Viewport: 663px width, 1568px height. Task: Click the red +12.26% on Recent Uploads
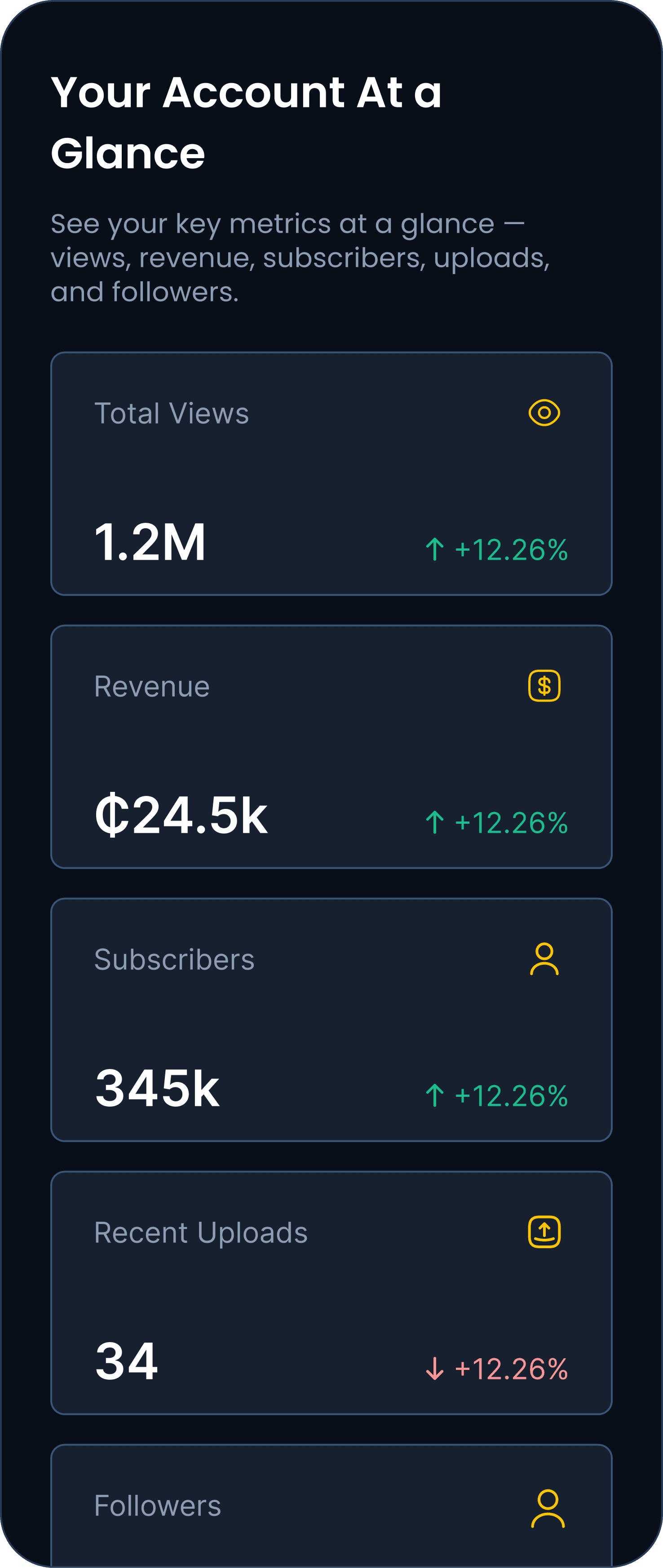(x=511, y=1369)
